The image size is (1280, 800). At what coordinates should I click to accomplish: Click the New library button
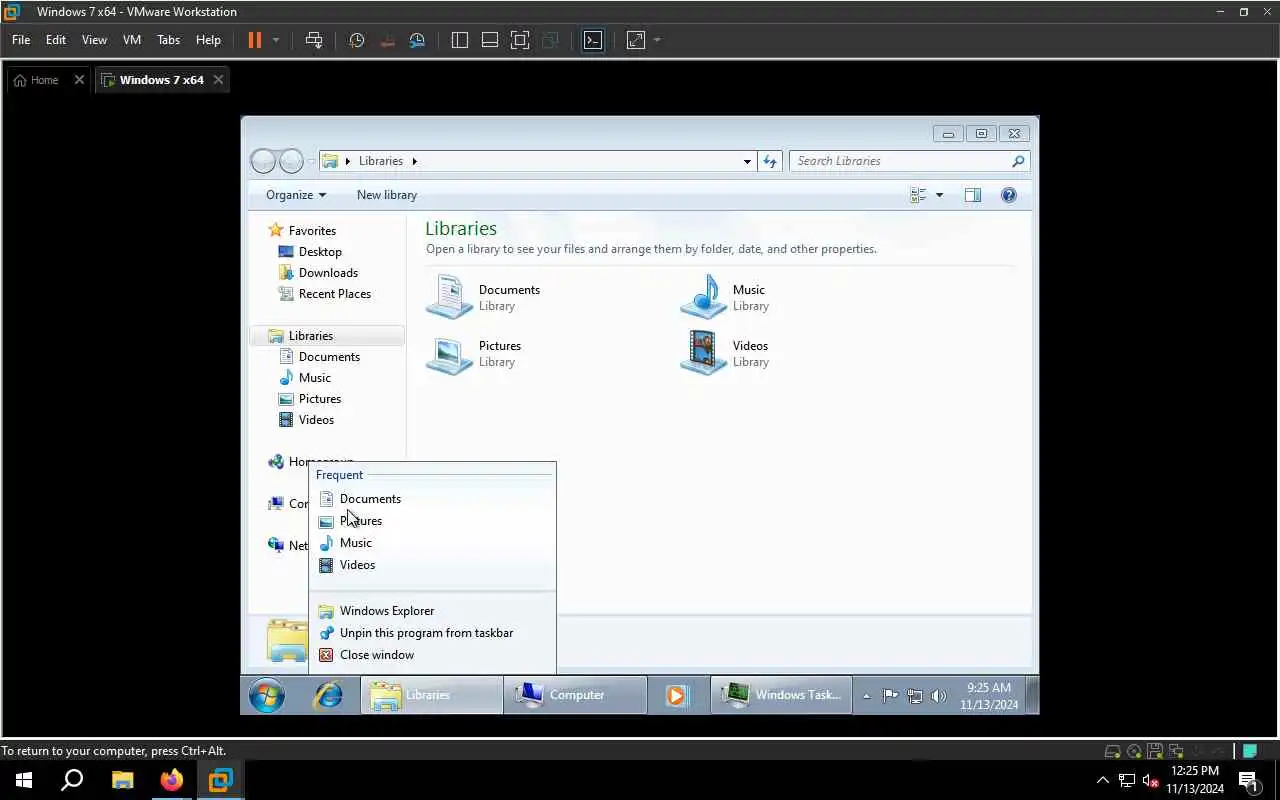387,195
